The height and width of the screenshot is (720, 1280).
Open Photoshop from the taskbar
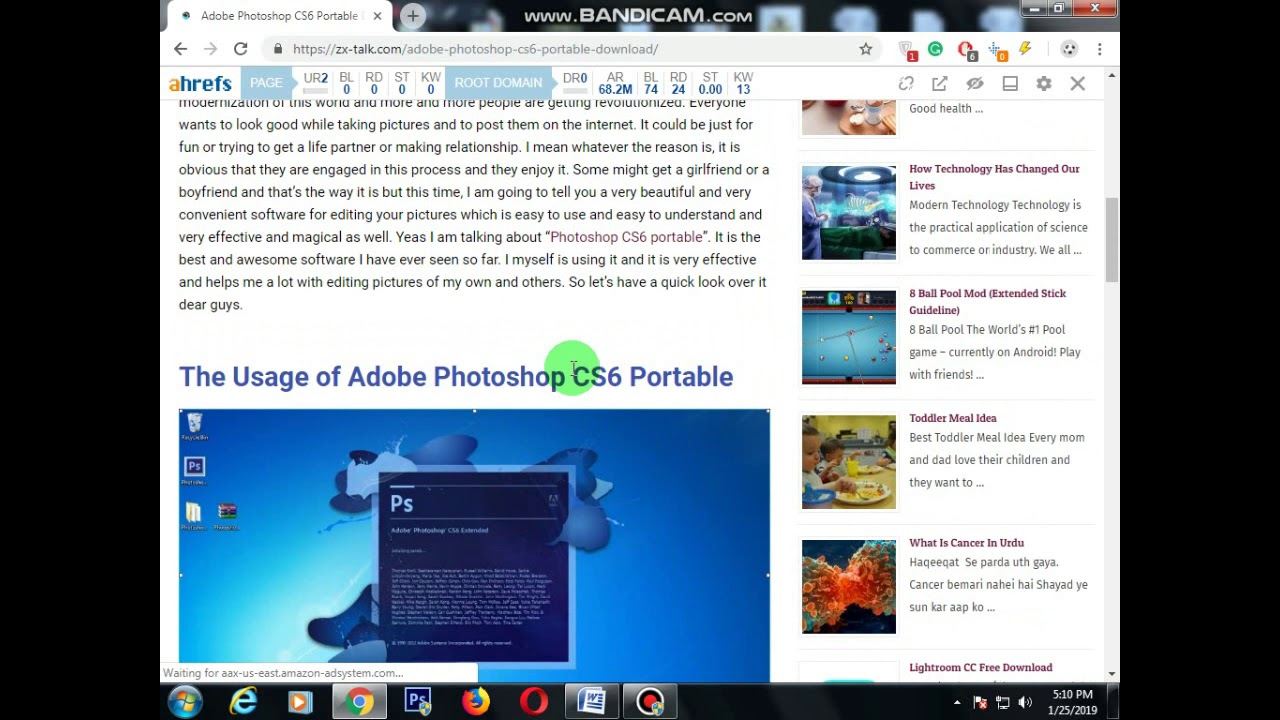(x=417, y=702)
